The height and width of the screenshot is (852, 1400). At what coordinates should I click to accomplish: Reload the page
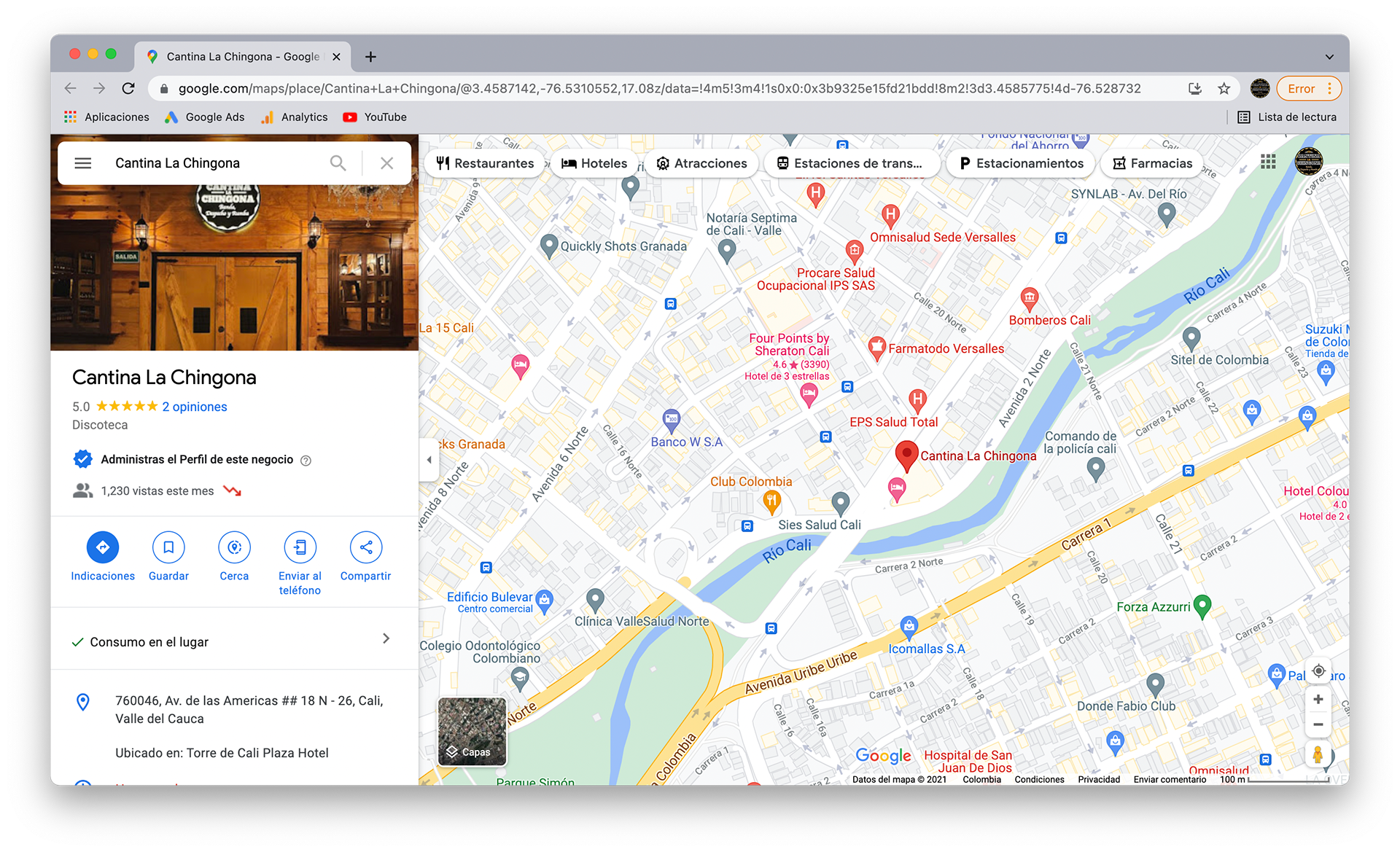click(x=128, y=89)
